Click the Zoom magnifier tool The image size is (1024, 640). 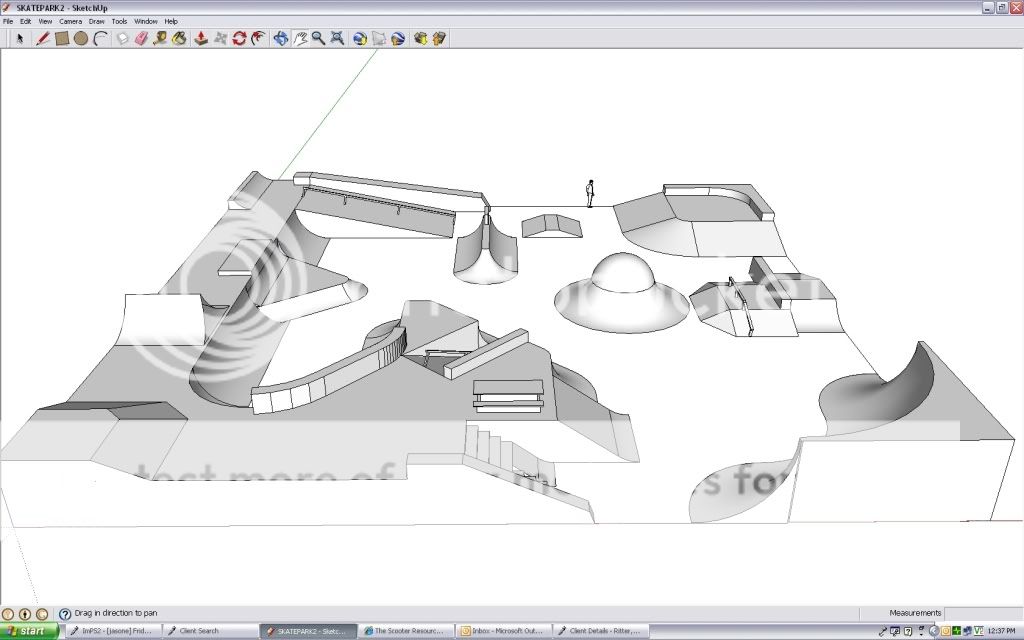tap(318, 39)
